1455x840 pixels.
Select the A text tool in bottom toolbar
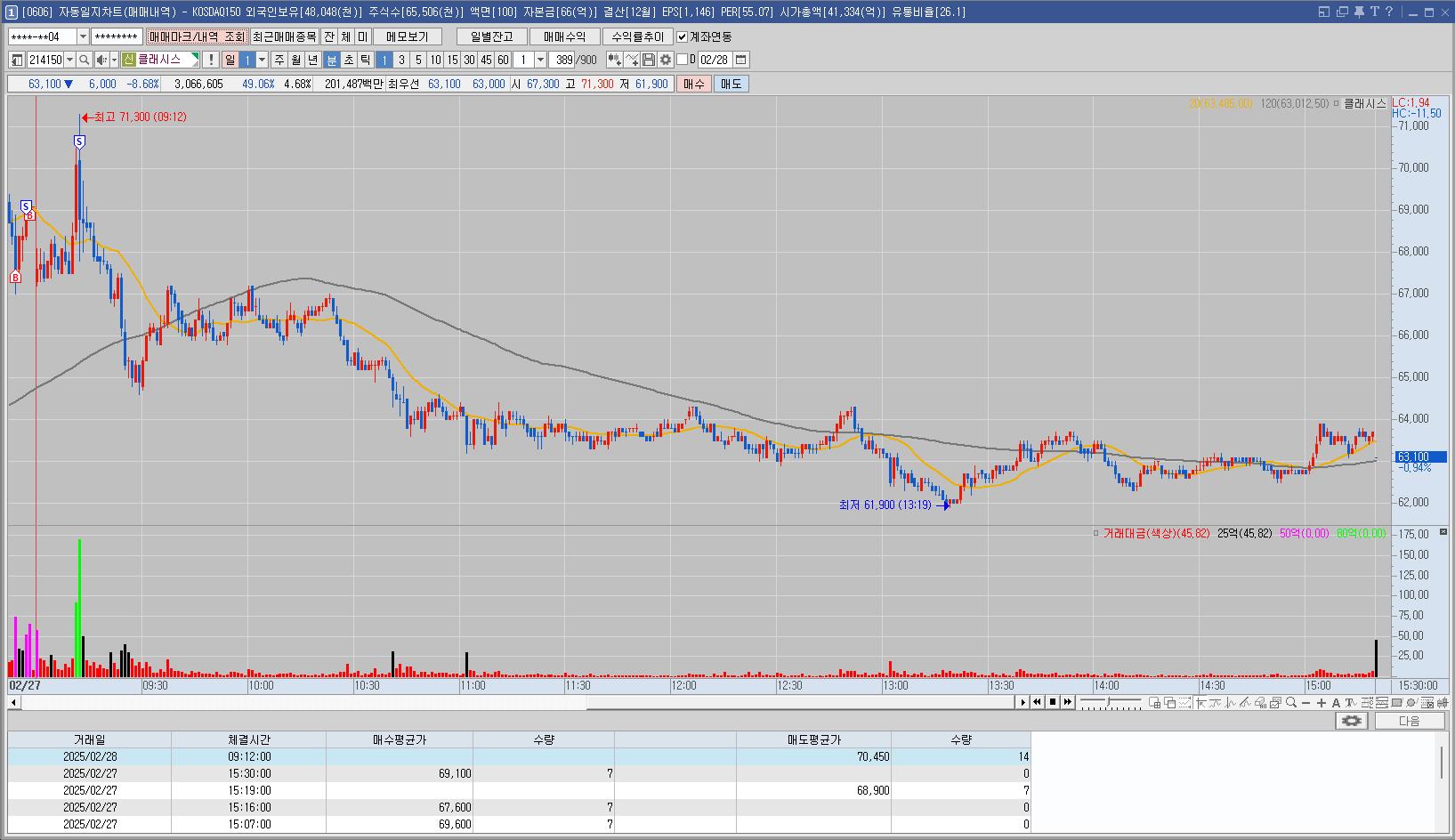point(1336,702)
